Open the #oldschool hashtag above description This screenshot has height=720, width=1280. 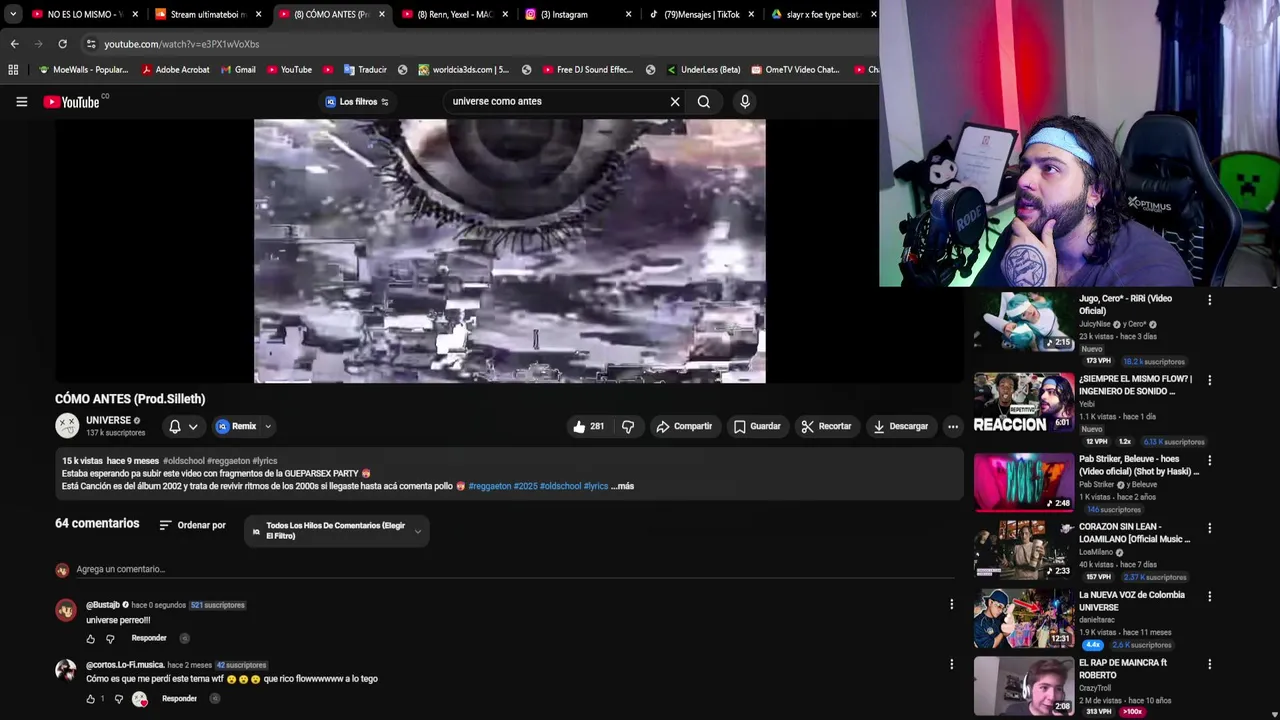coord(183,461)
